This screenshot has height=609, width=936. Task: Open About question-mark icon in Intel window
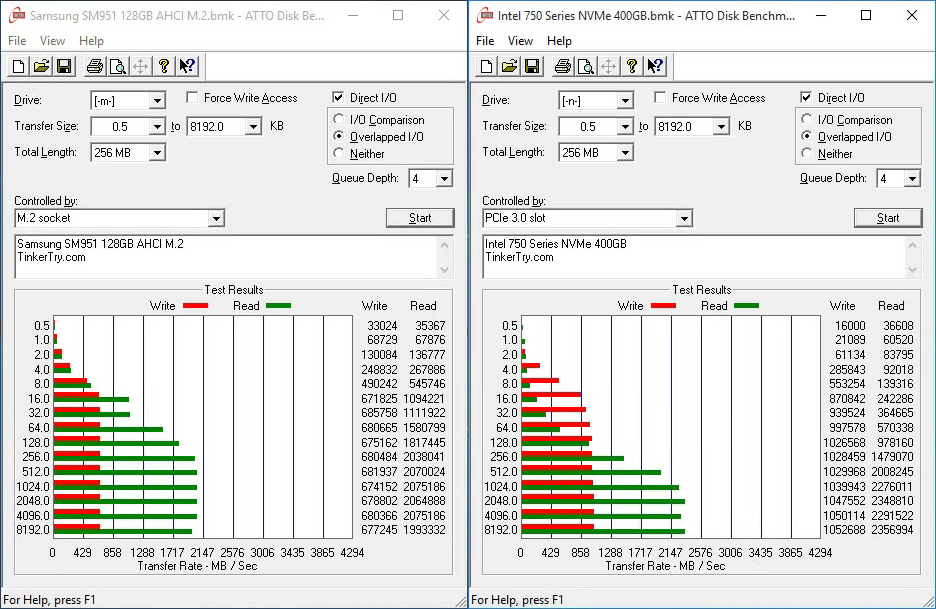tap(632, 66)
